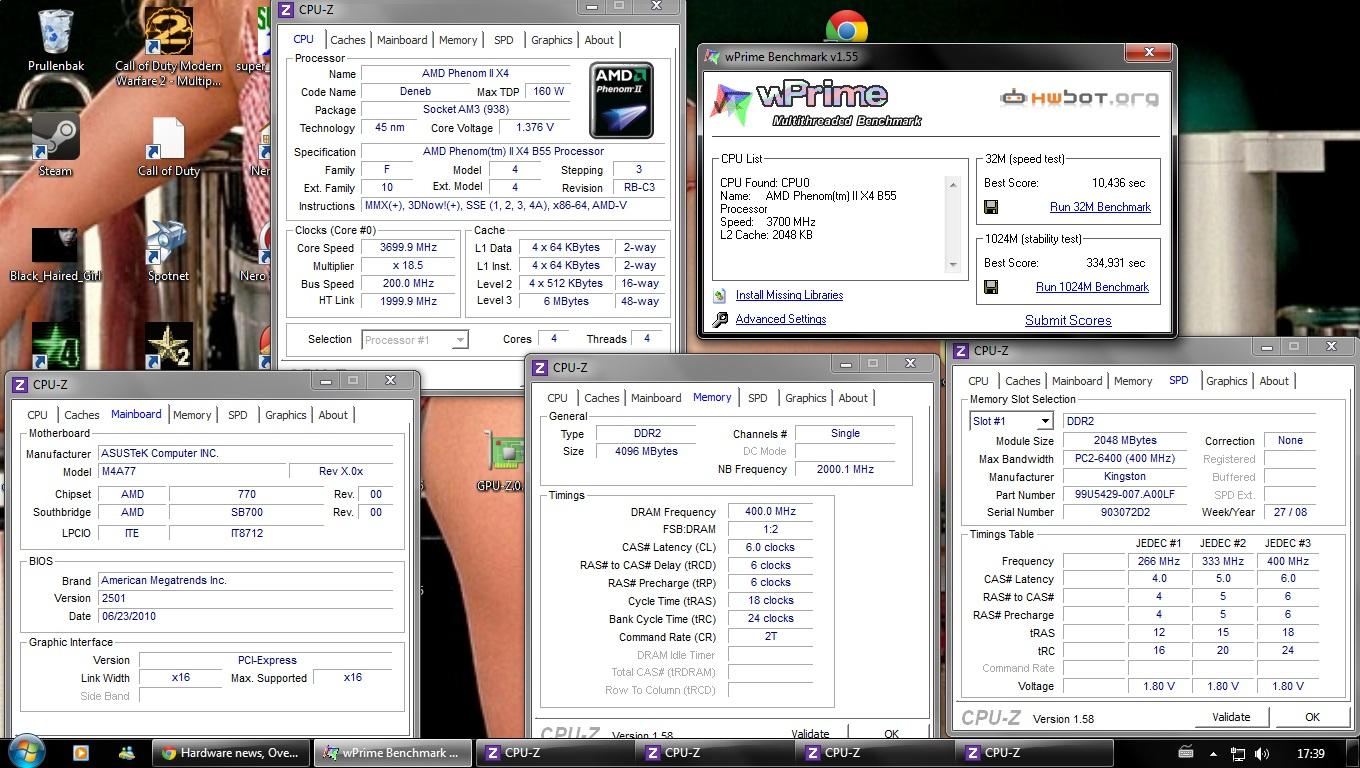Screen dimensions: 1360x768
Task: Open the GPU-Z desktop shortcut
Action: click(x=503, y=462)
